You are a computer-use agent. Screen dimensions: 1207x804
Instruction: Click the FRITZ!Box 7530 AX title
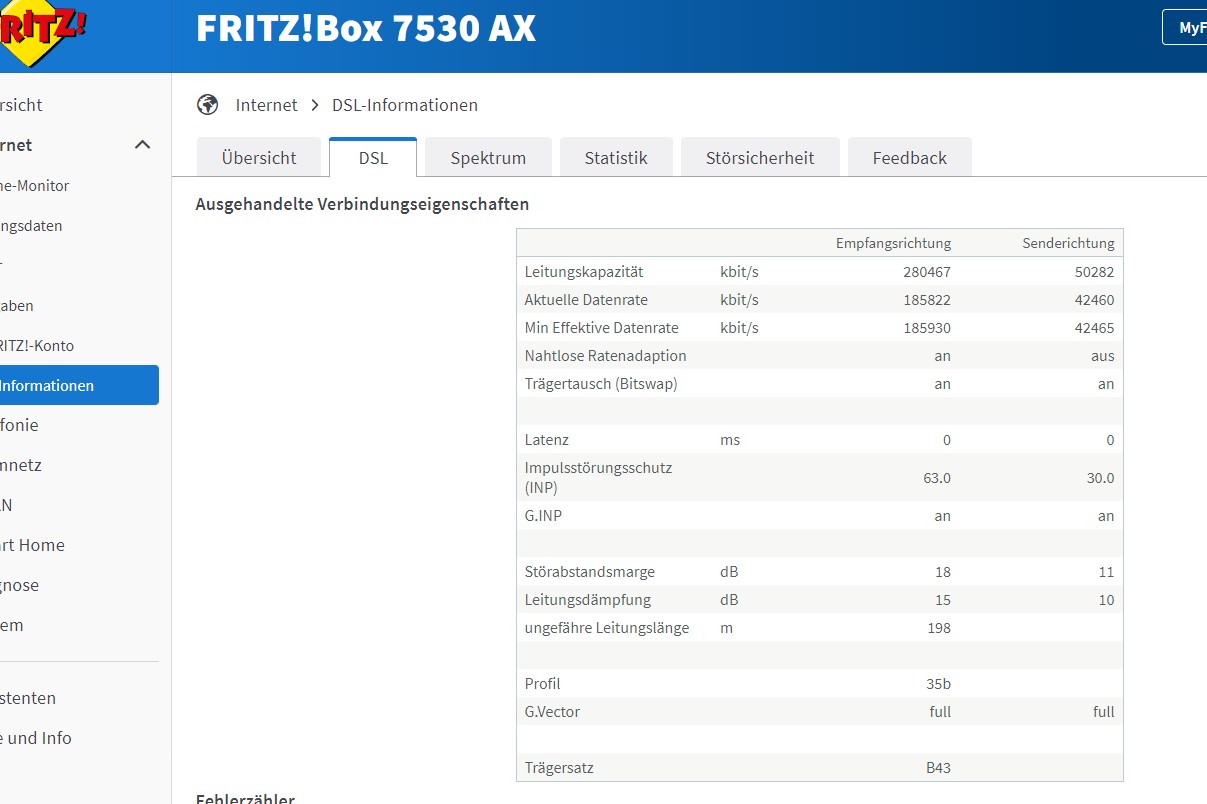click(366, 29)
